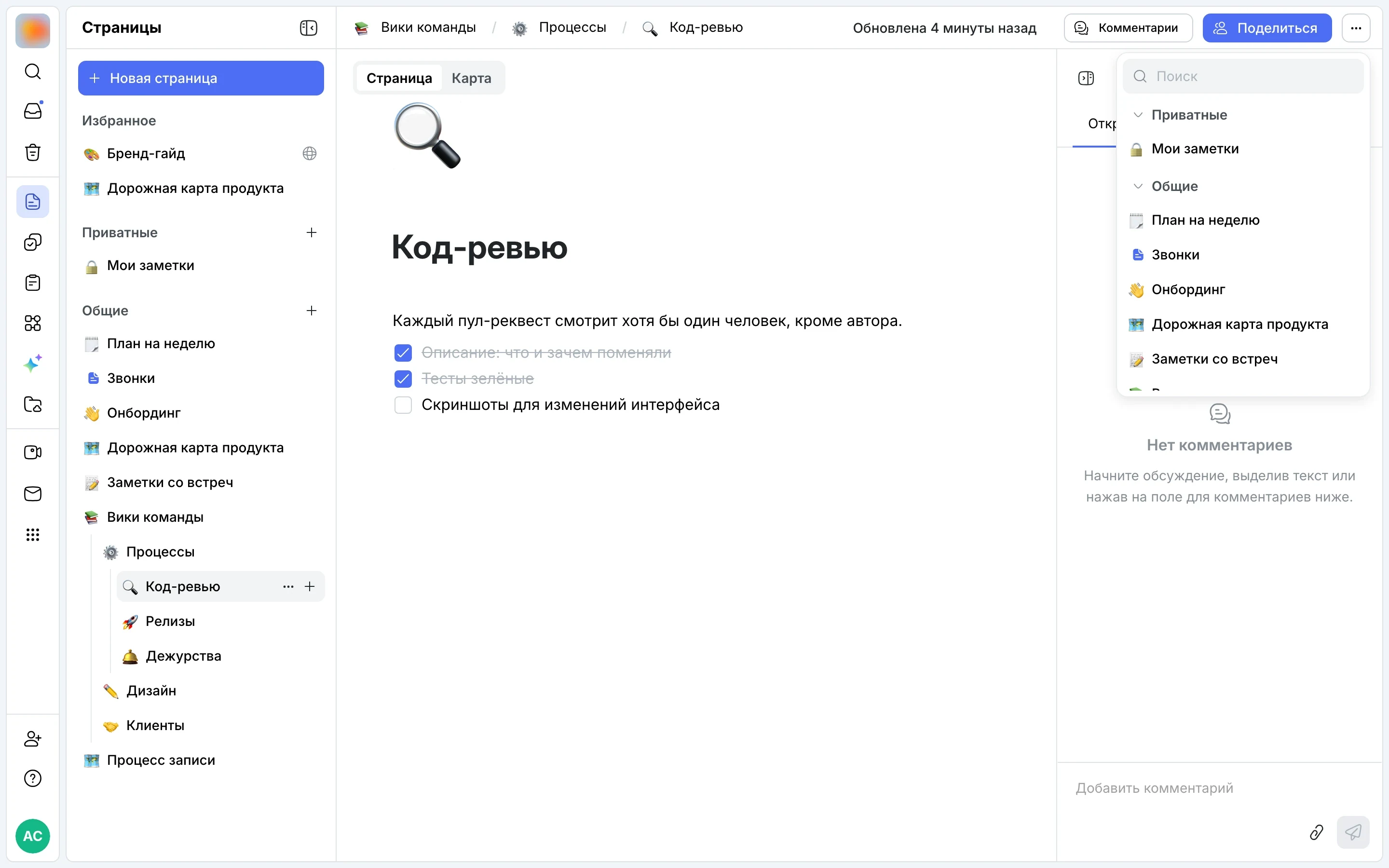Click the invite user icon
Image resolution: width=1389 pixels, height=868 pixels.
pos(33,739)
